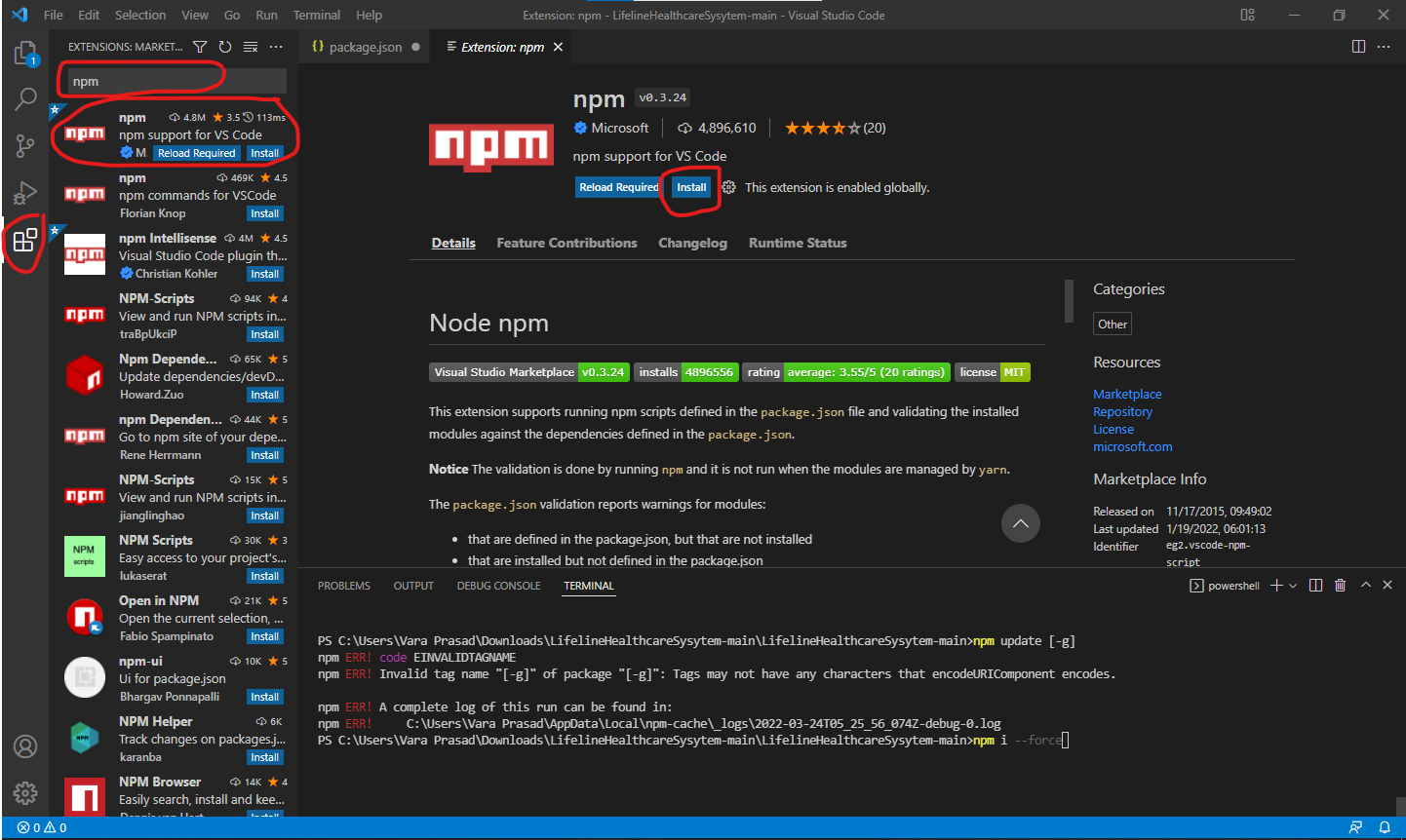Image resolution: width=1406 pixels, height=840 pixels.
Task: Open the Source Control view
Action: click(25, 145)
